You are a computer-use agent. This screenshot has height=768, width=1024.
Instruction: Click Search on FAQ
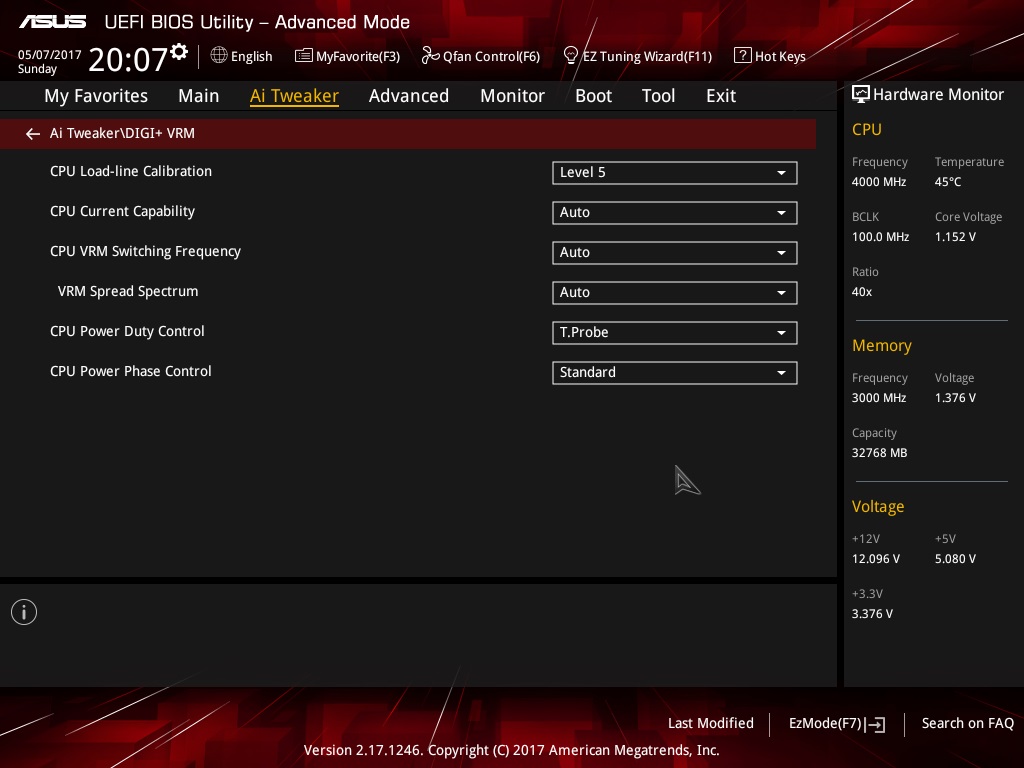point(967,724)
